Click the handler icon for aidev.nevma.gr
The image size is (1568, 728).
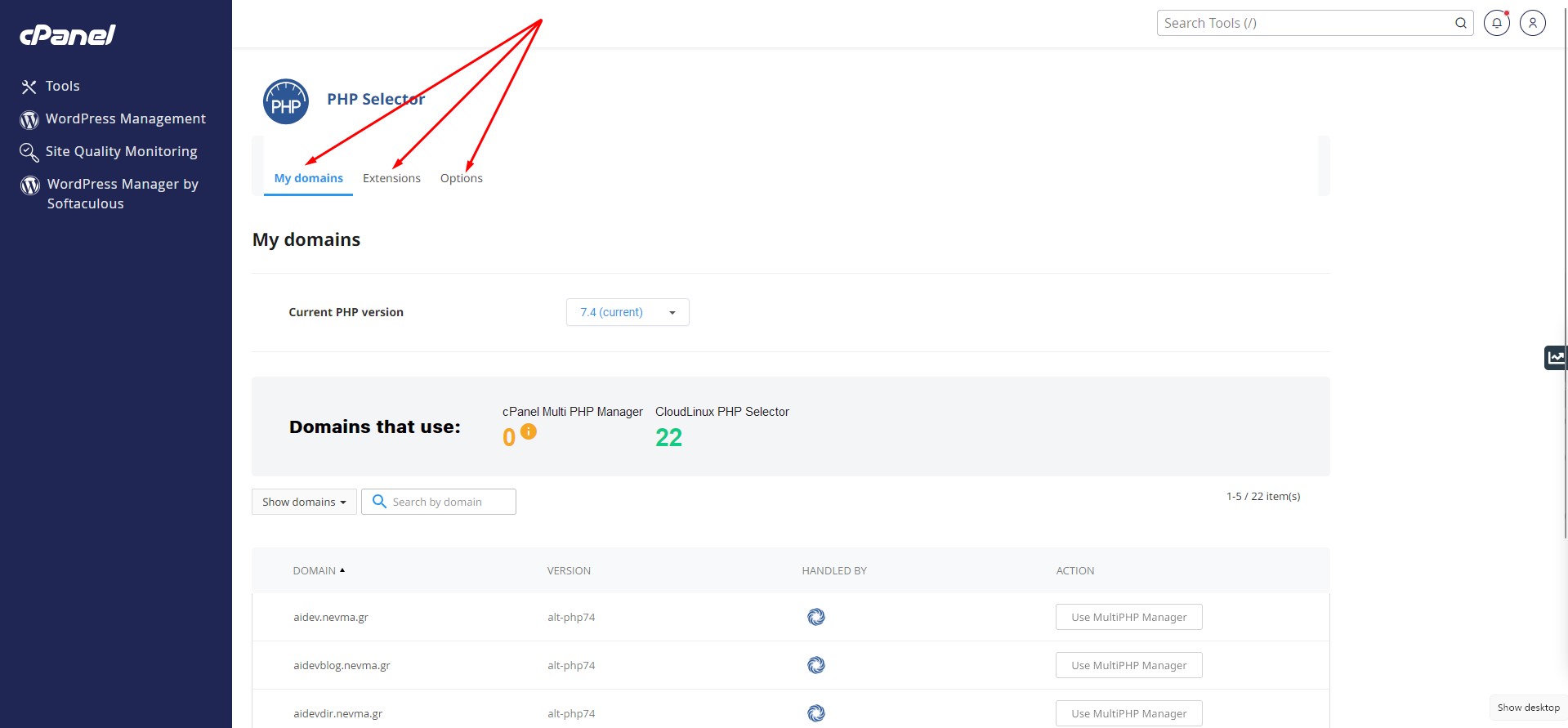pos(815,617)
